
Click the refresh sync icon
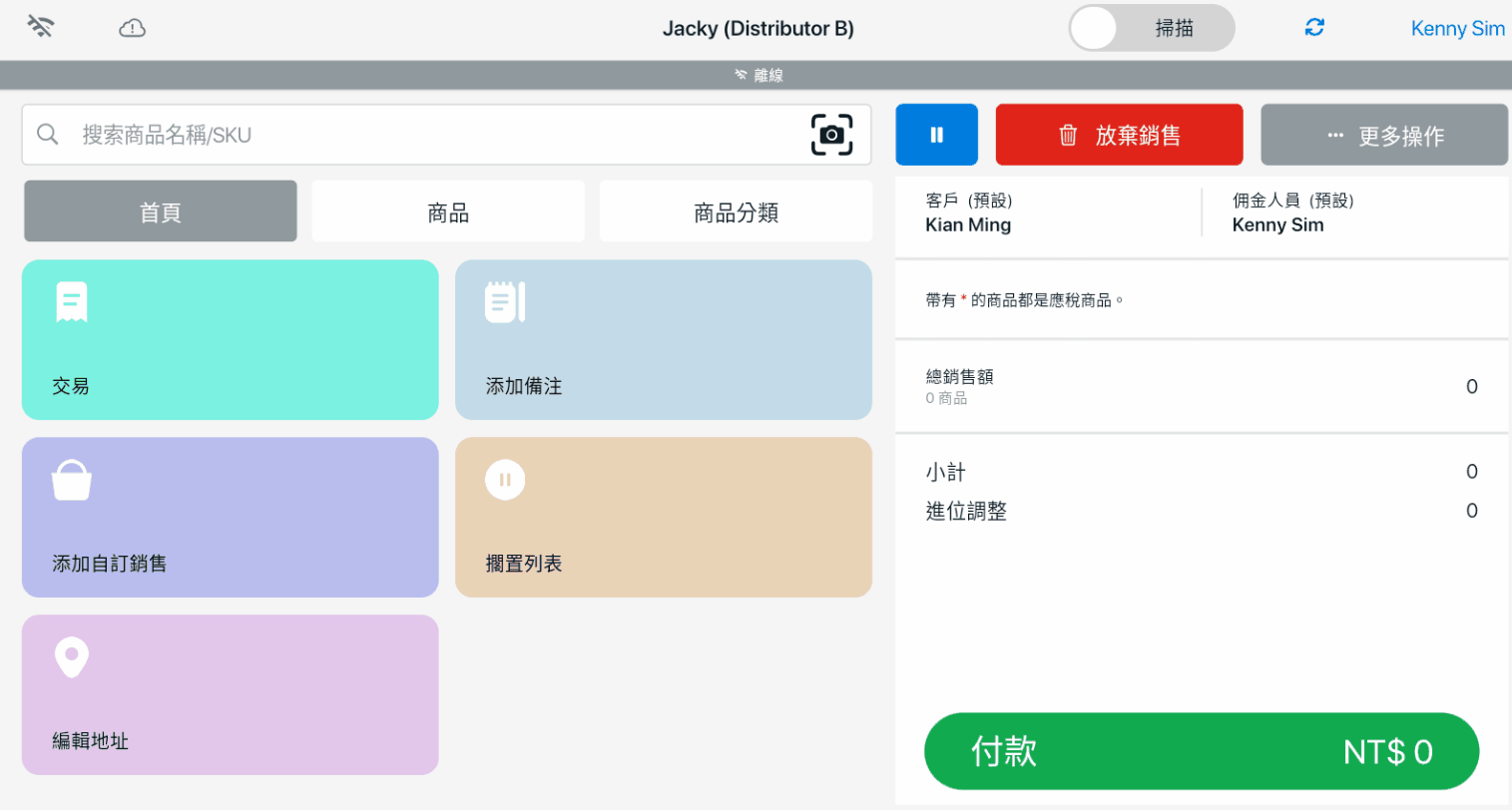tap(1314, 28)
